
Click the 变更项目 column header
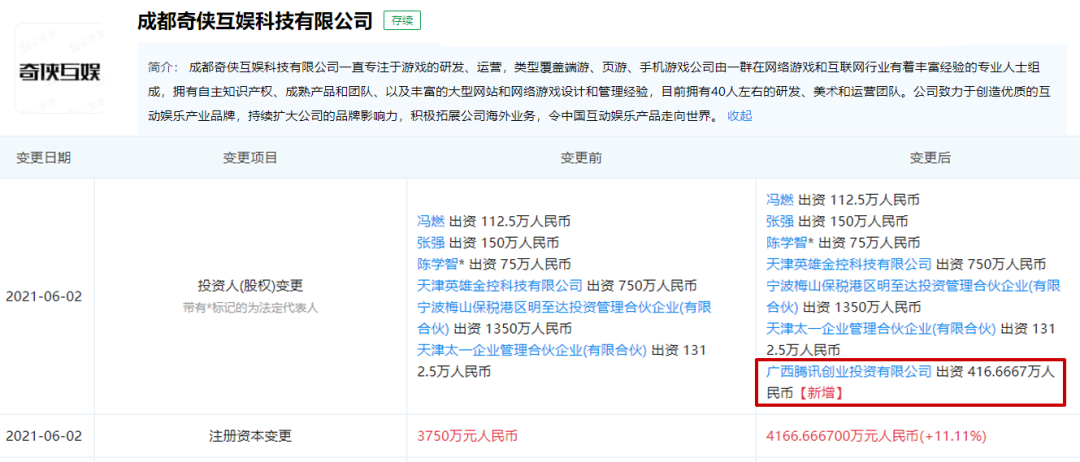tap(250, 158)
